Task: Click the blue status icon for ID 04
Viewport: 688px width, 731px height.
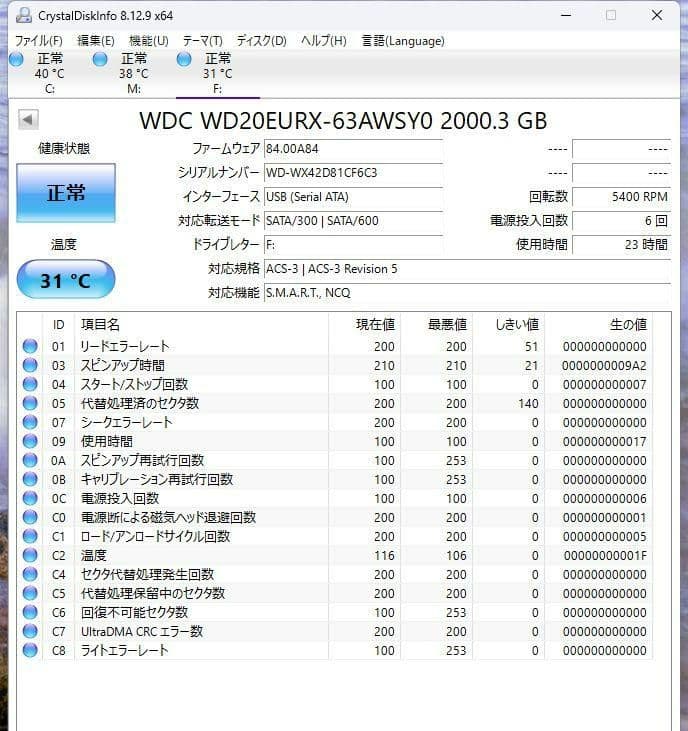Action: pyautogui.click(x=30, y=384)
